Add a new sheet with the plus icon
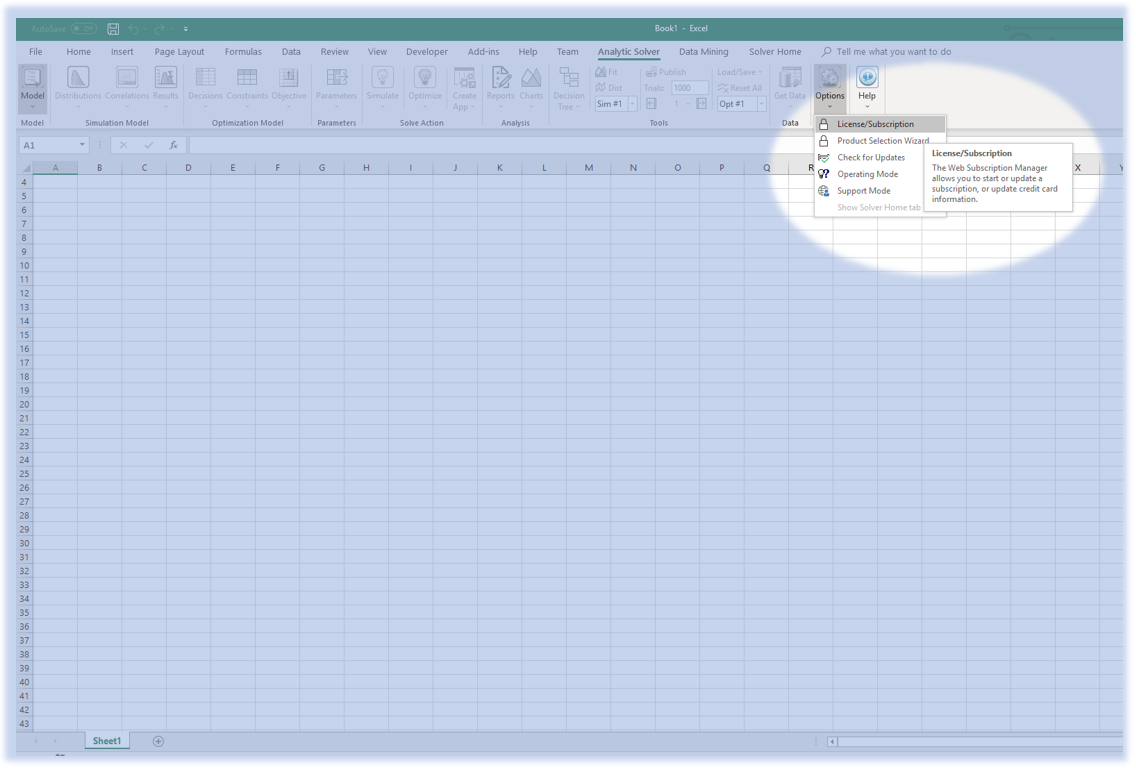Image resolution: width=1136 pixels, height=770 pixels. (158, 741)
